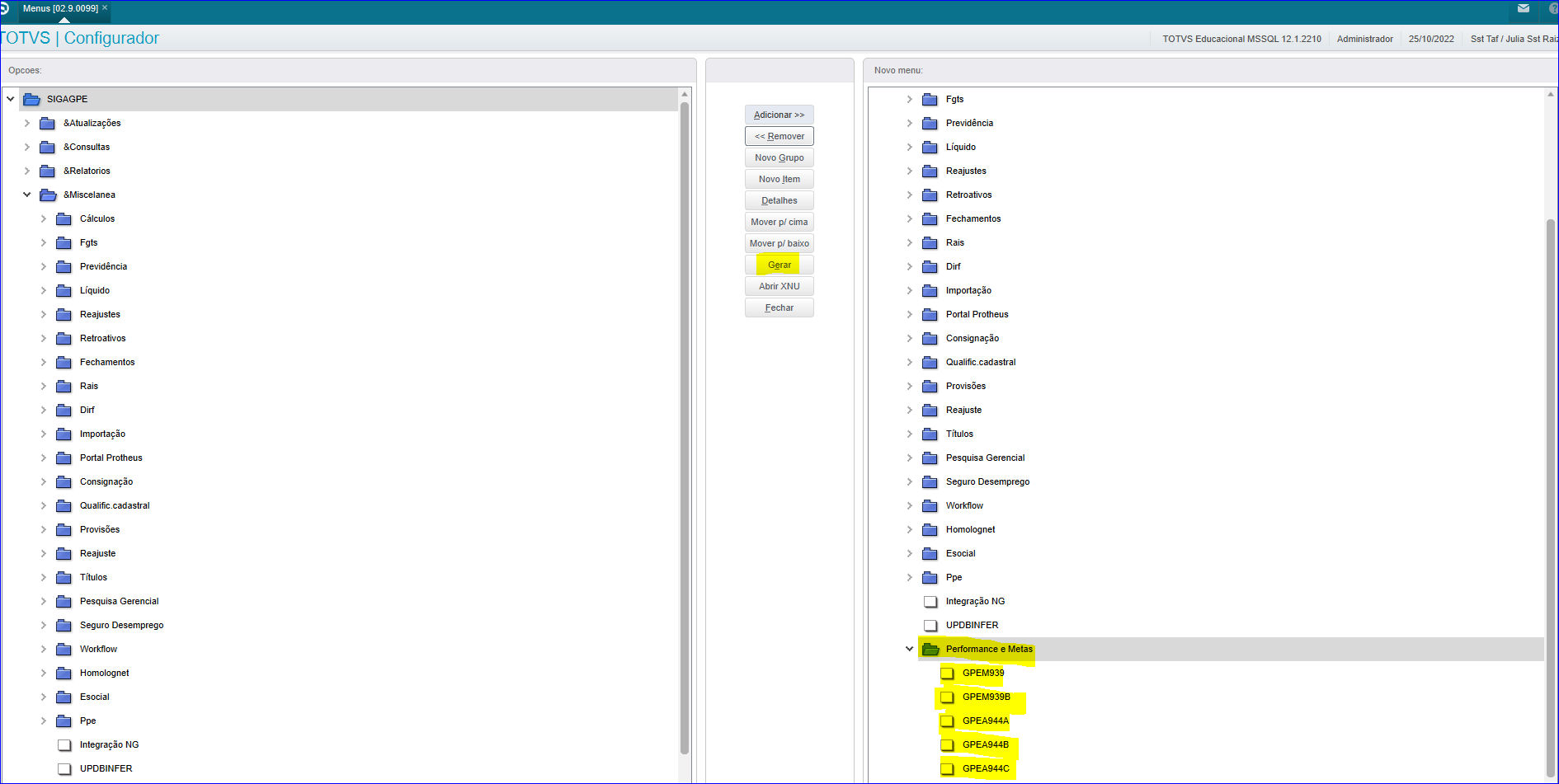Screen dimensions: 1559x784
Task: Click the &Relatorios folder icon
Action: coord(47,171)
